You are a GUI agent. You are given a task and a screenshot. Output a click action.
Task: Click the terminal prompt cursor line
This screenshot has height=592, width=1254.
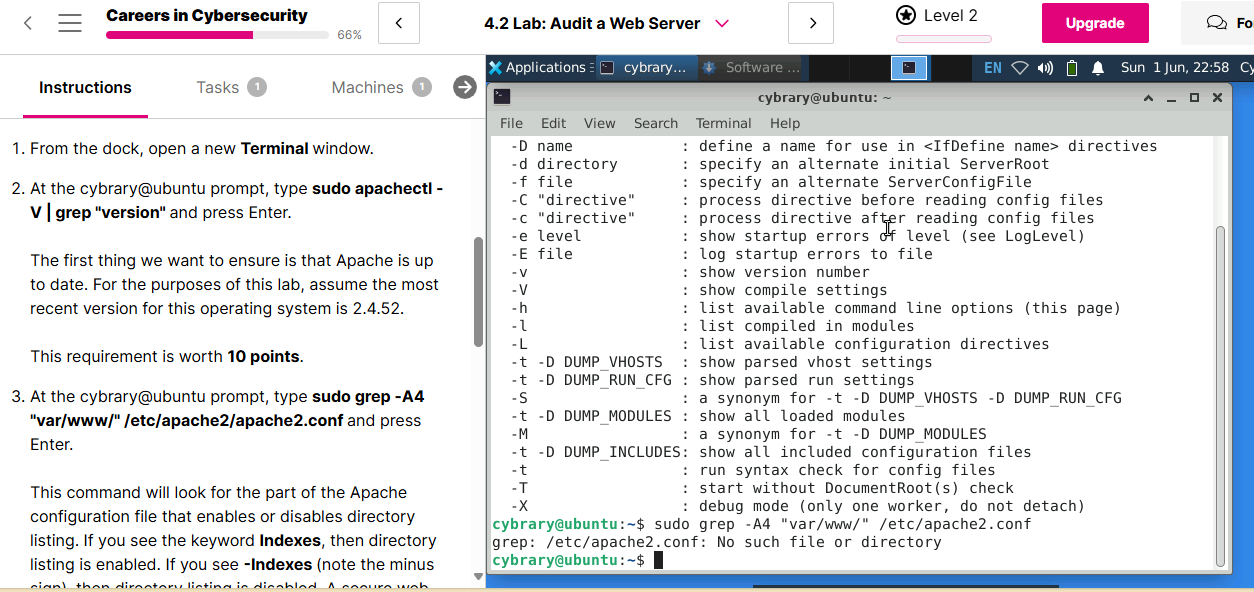(x=576, y=560)
